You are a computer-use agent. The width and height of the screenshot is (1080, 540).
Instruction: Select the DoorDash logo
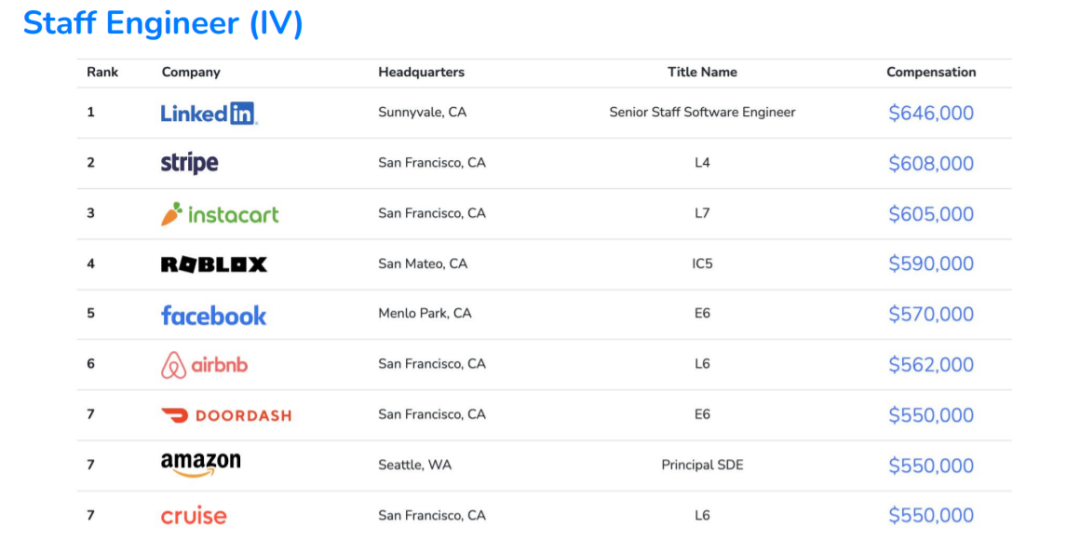click(226, 415)
